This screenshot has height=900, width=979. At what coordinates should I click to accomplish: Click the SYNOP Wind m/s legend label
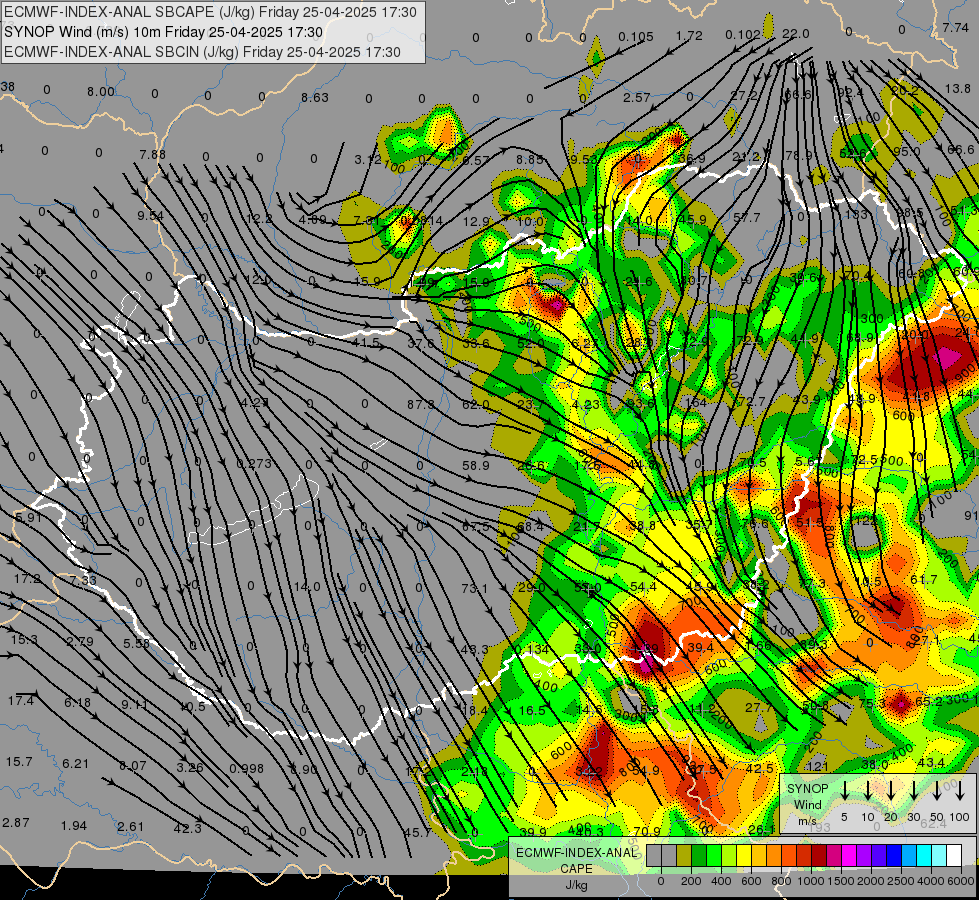click(807, 805)
